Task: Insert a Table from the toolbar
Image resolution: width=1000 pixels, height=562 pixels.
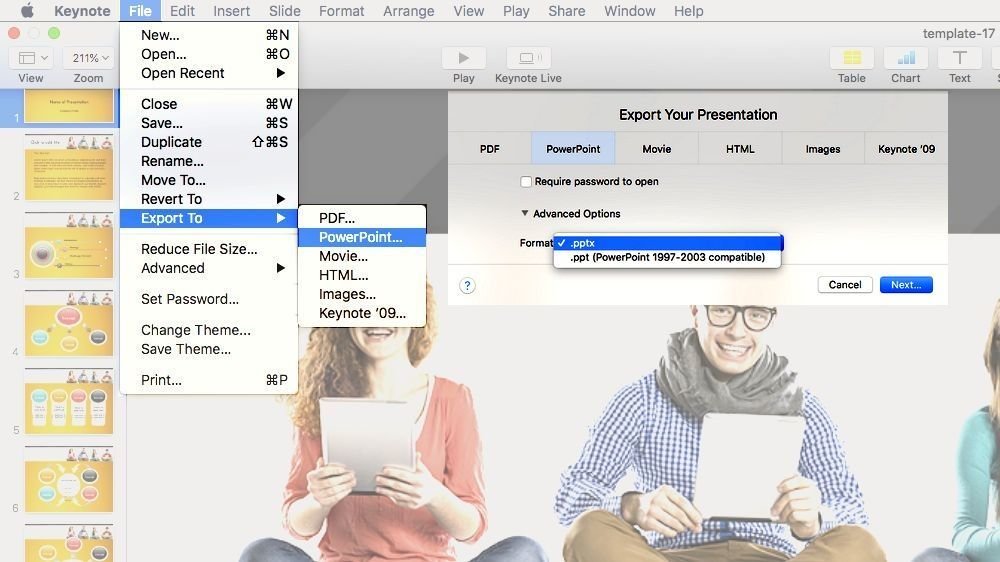Action: pyautogui.click(x=851, y=58)
